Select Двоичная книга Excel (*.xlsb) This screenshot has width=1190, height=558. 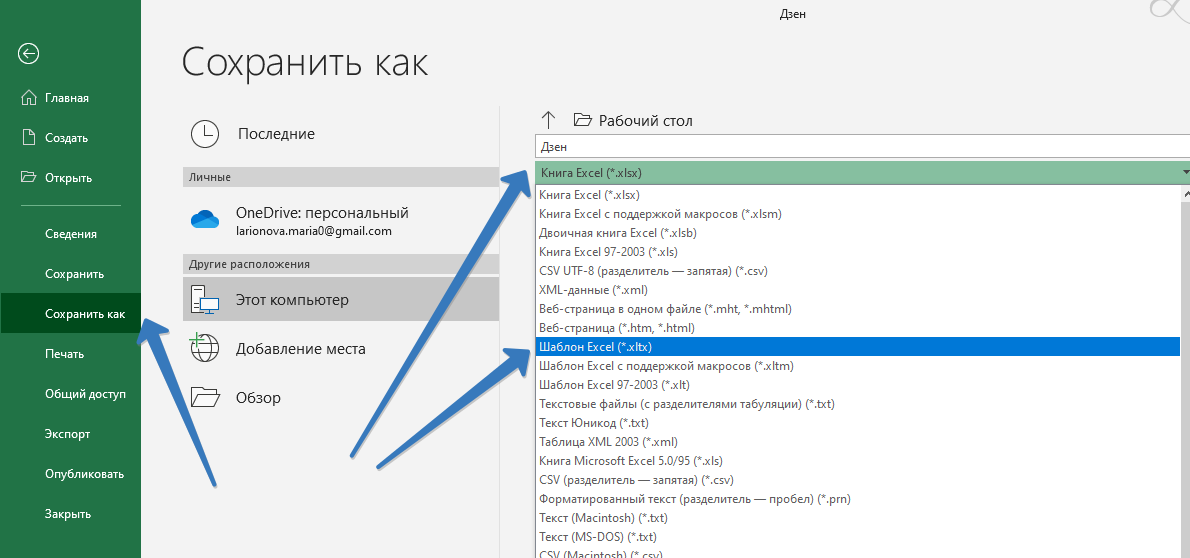point(858,233)
